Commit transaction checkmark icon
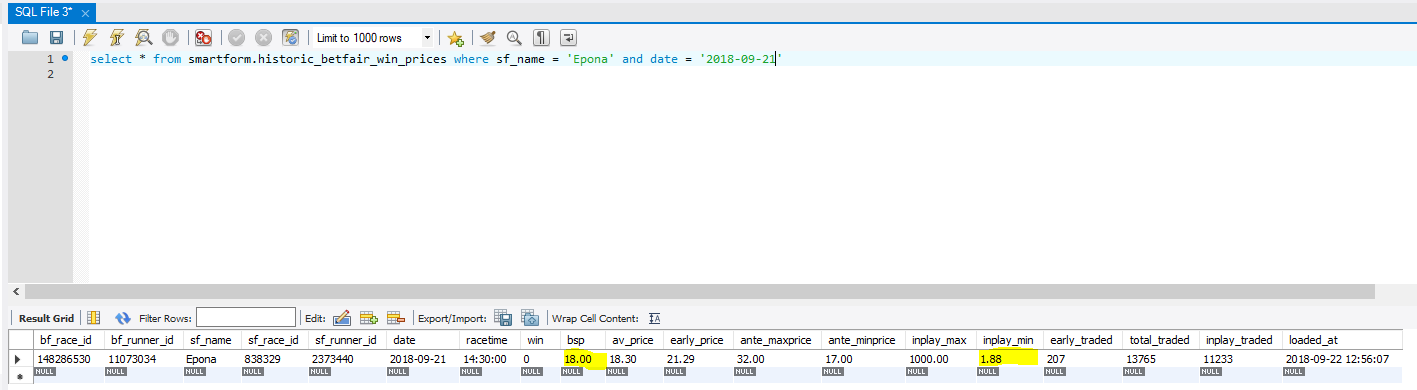The image size is (1417, 390). pyautogui.click(x=237, y=38)
